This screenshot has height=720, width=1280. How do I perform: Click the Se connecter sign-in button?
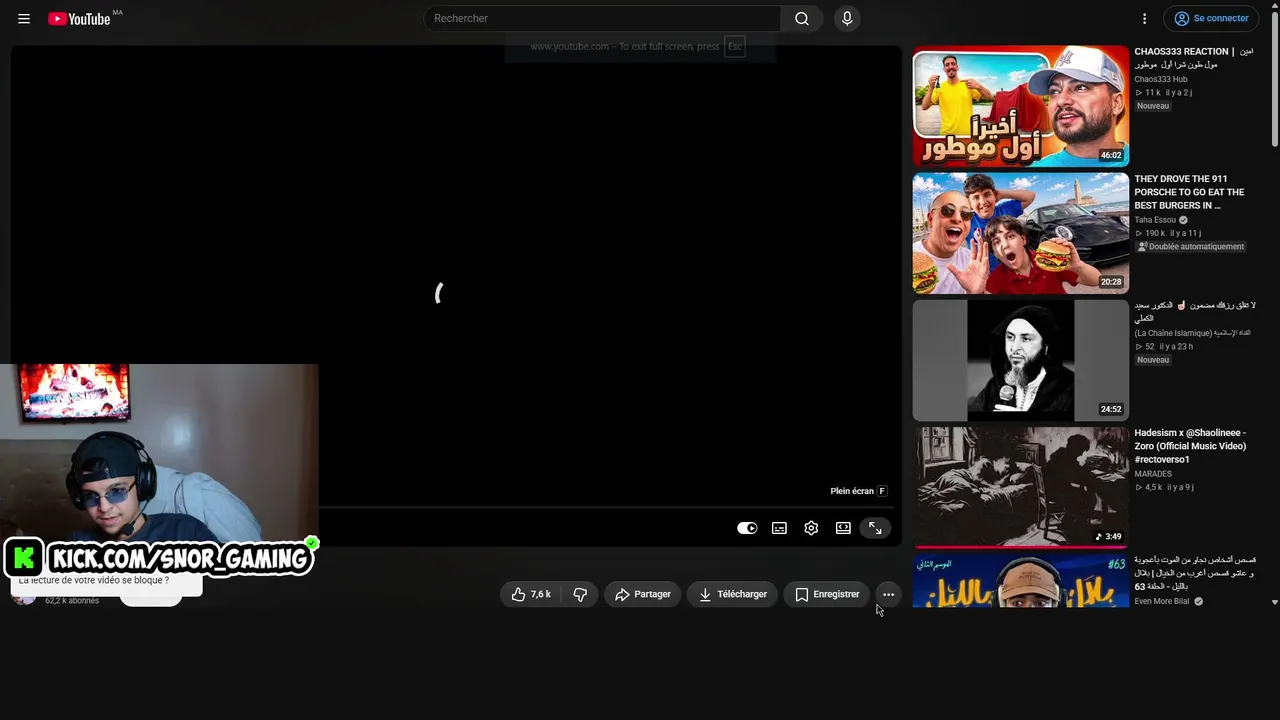[x=1211, y=19]
